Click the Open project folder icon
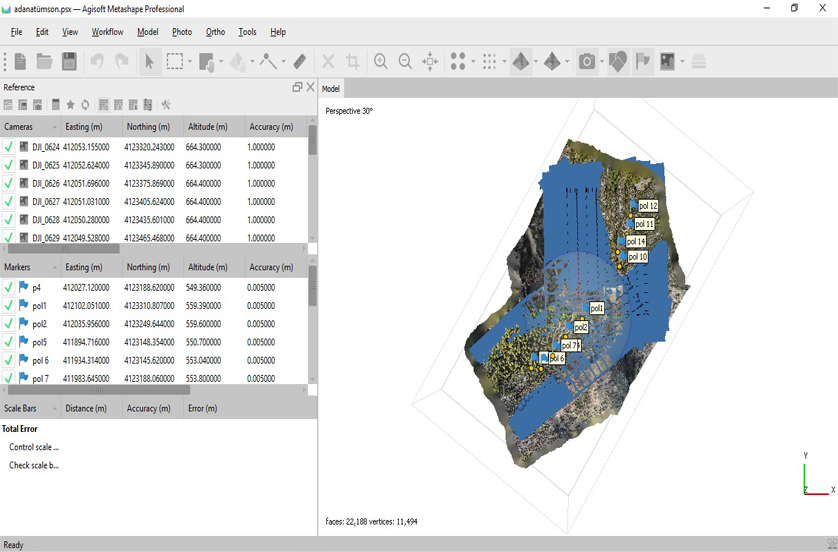 45,62
